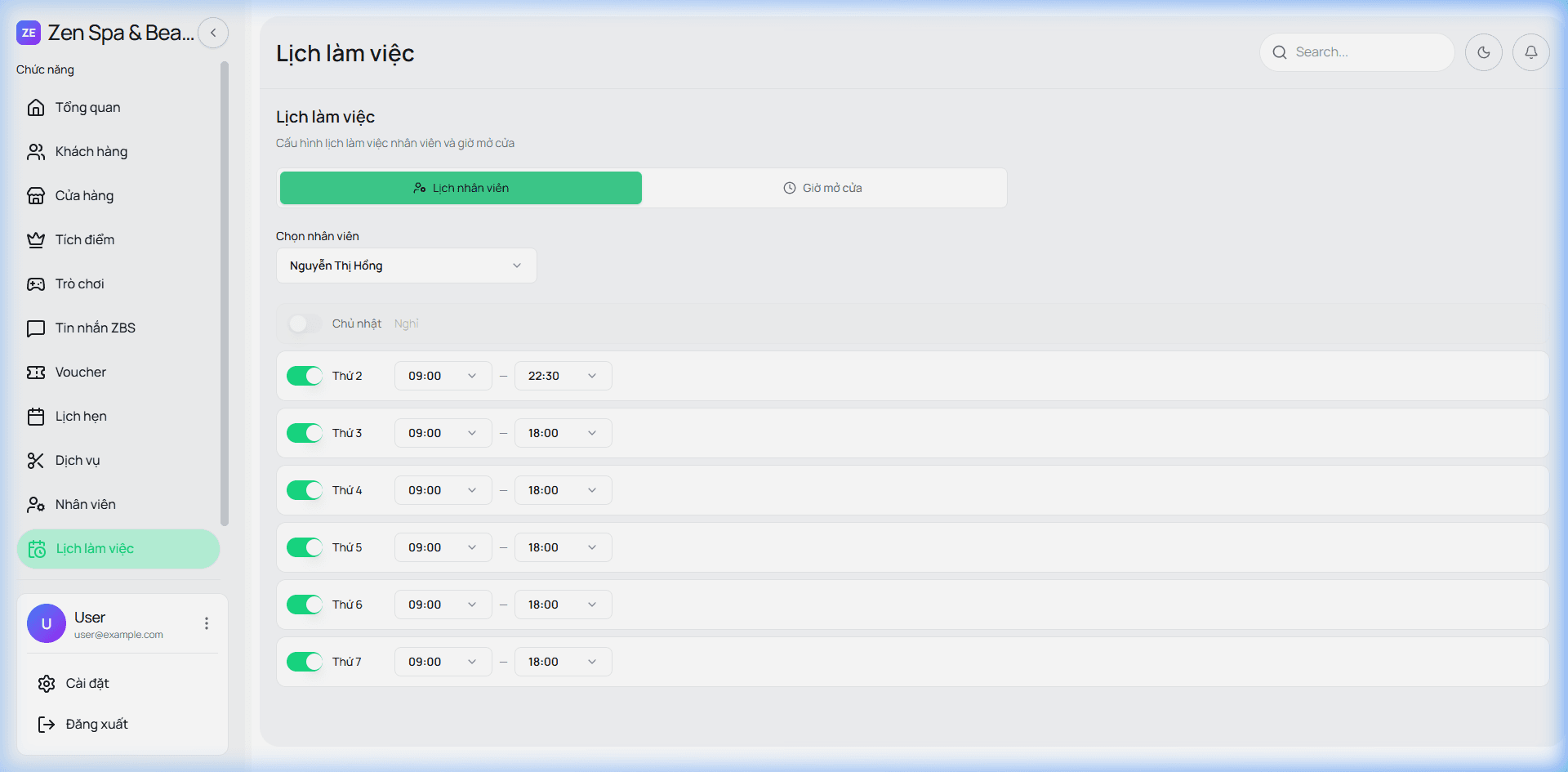This screenshot has height=772, width=1568.
Task: Disable the Thứ 2 schedule toggle
Action: coord(305,376)
